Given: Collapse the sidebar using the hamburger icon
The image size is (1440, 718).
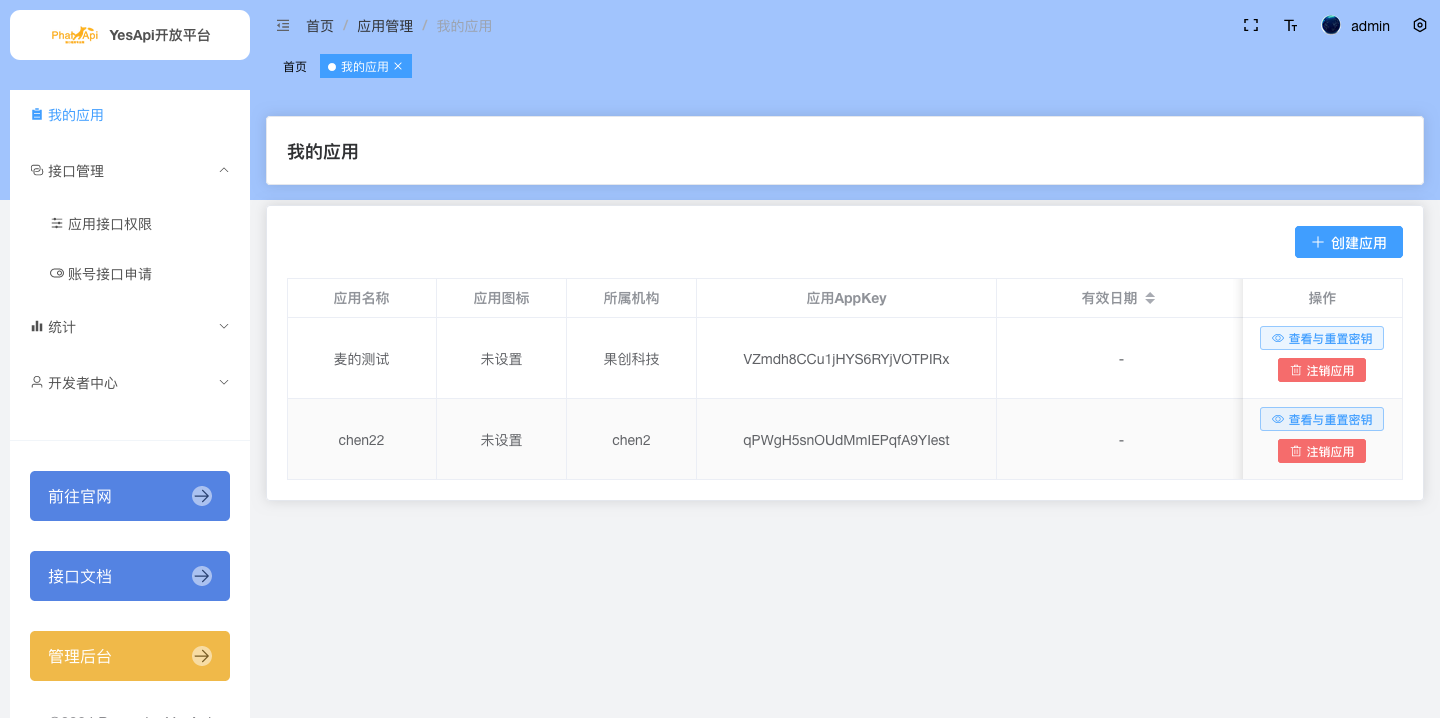Looking at the screenshot, I should tap(282, 25).
